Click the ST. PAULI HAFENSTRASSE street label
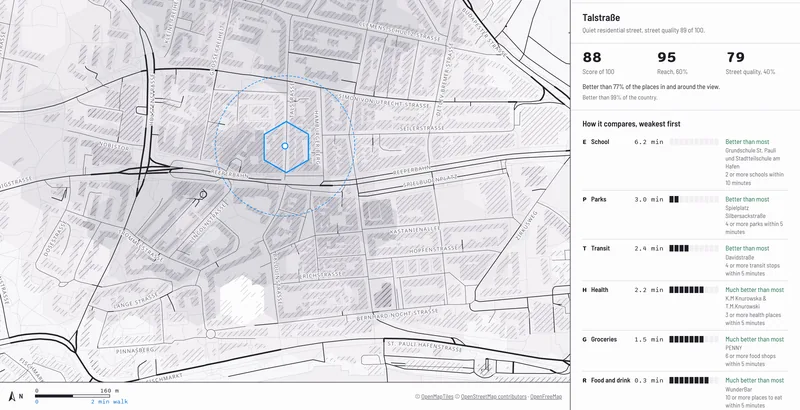Image resolution: width=800 pixels, height=410 pixels. click(x=424, y=346)
